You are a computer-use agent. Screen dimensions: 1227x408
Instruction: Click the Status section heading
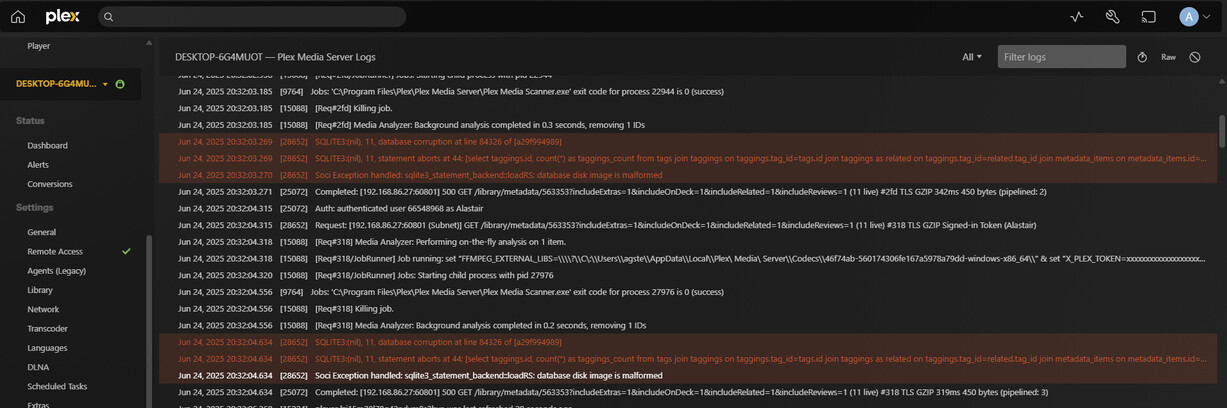tap(30, 121)
